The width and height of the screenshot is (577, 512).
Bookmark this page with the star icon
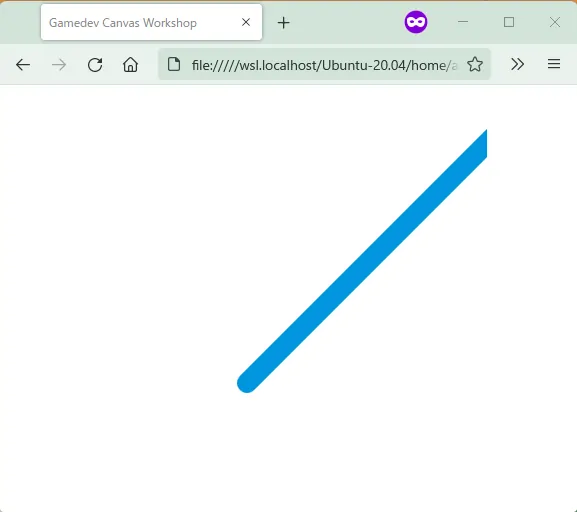pos(475,64)
